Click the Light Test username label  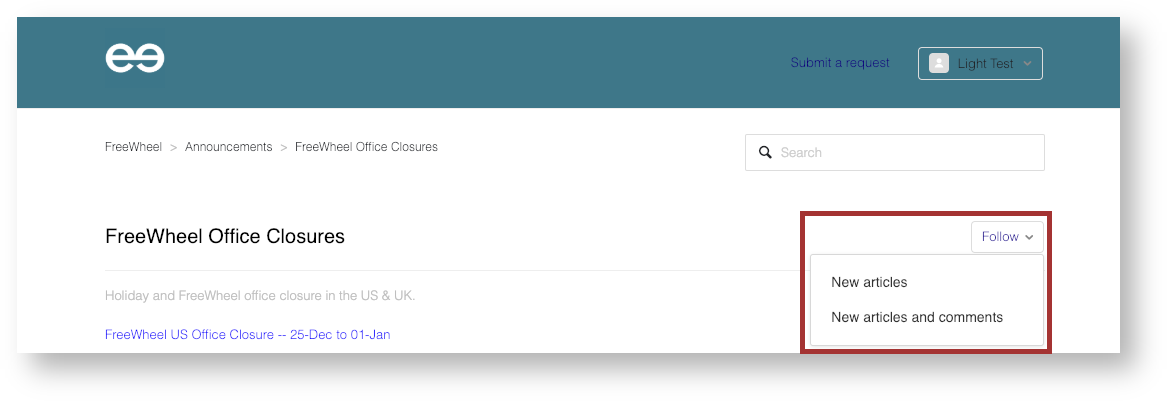tap(985, 64)
